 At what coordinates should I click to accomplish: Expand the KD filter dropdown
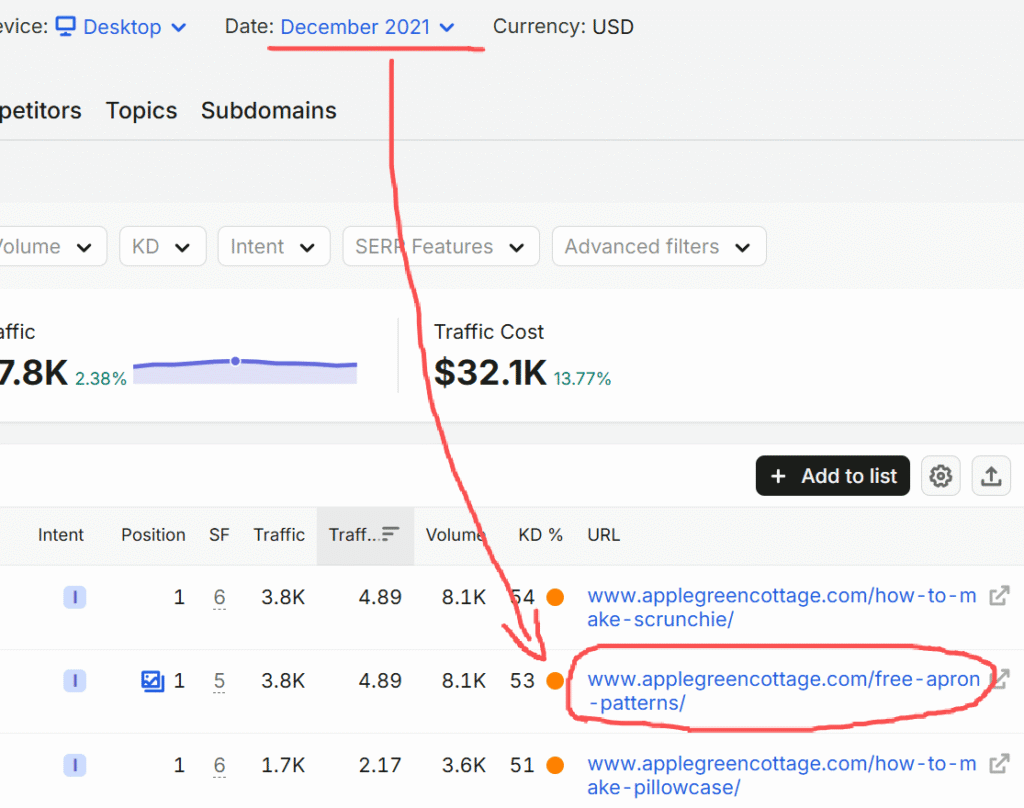coord(163,246)
